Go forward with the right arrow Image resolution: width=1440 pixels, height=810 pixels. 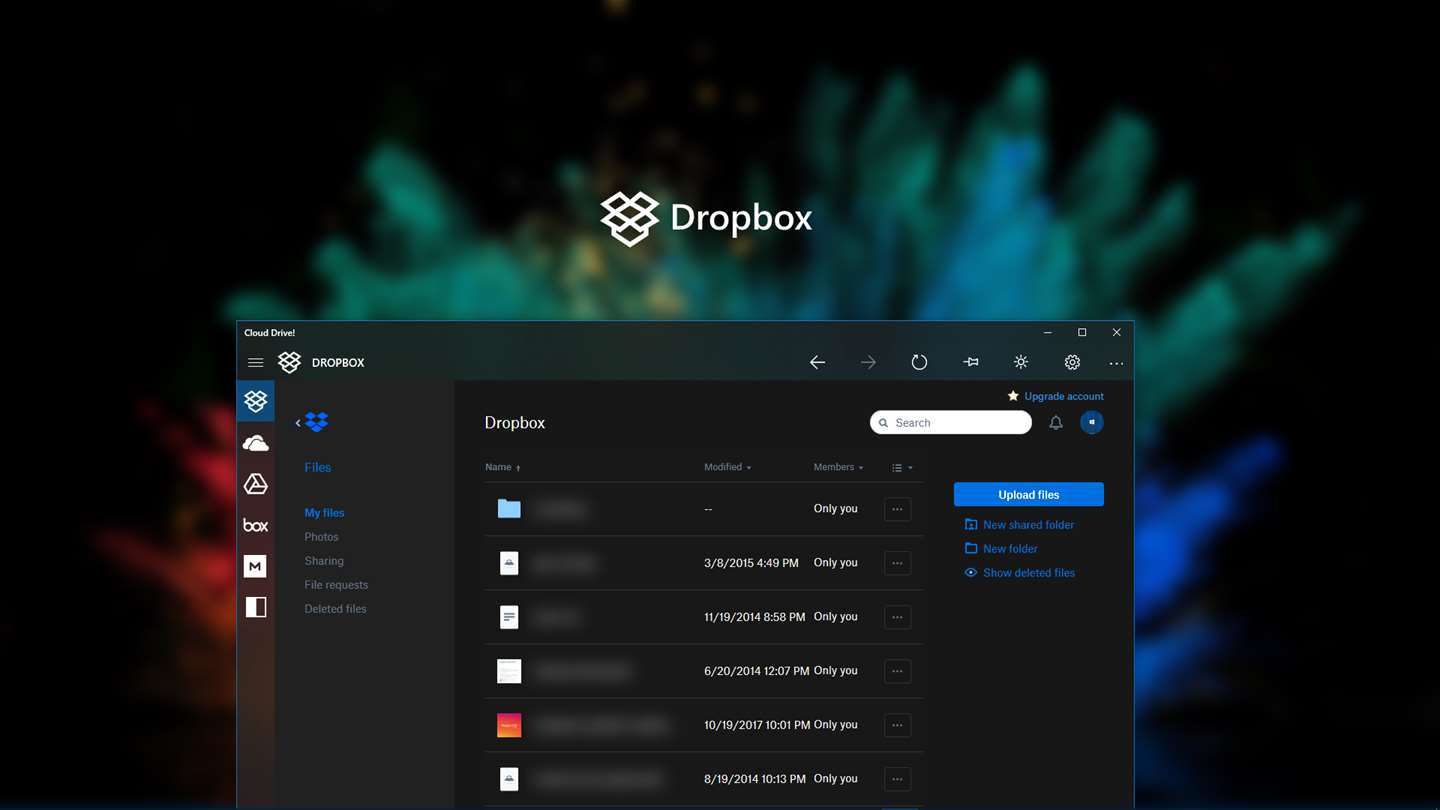pyautogui.click(x=868, y=362)
